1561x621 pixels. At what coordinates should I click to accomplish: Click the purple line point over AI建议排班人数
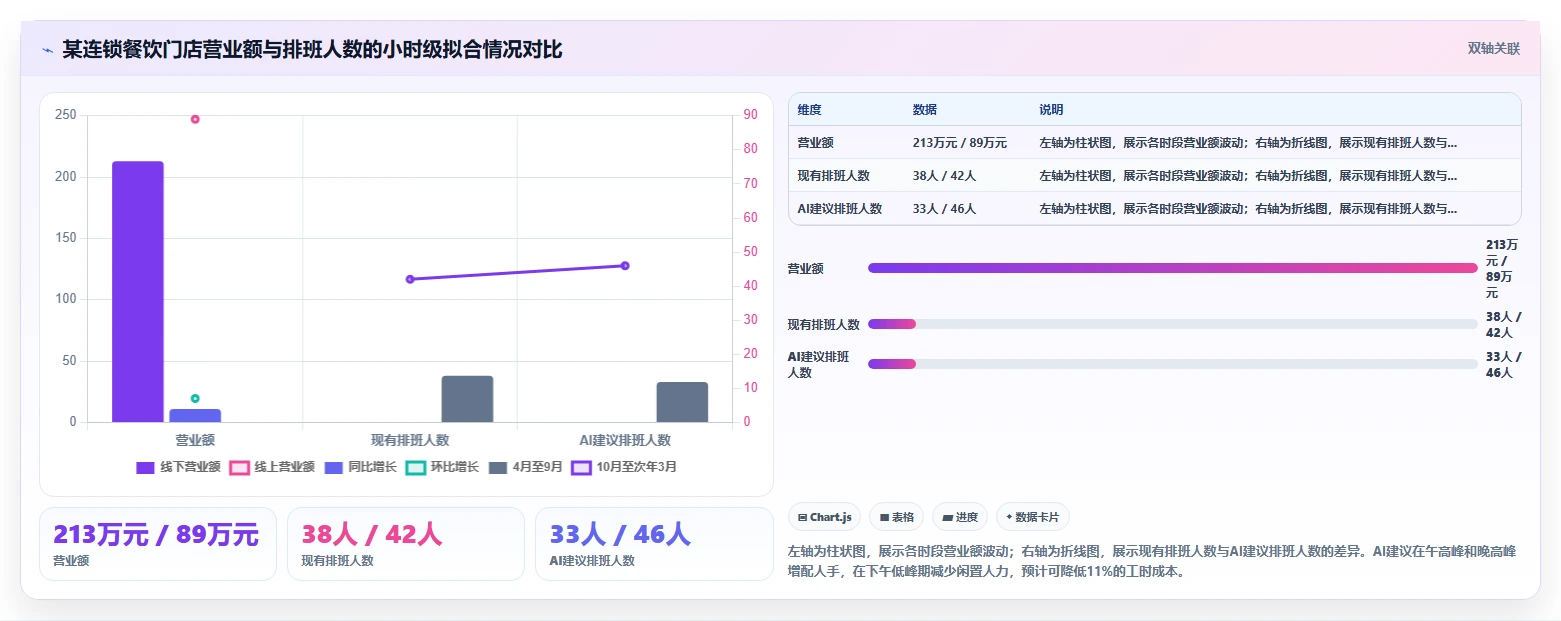[625, 265]
